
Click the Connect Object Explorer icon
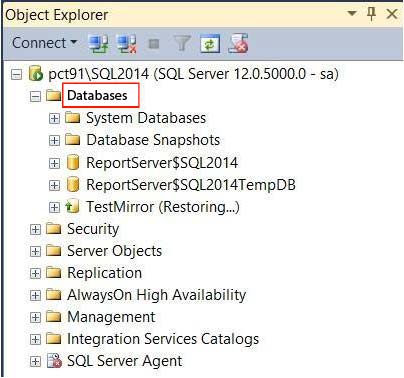(98, 44)
